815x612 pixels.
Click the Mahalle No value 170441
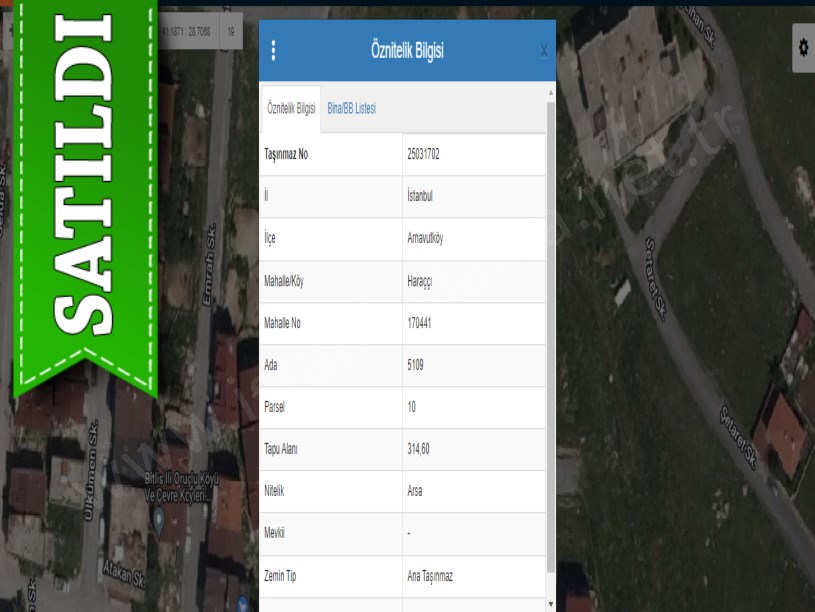[x=420, y=323]
